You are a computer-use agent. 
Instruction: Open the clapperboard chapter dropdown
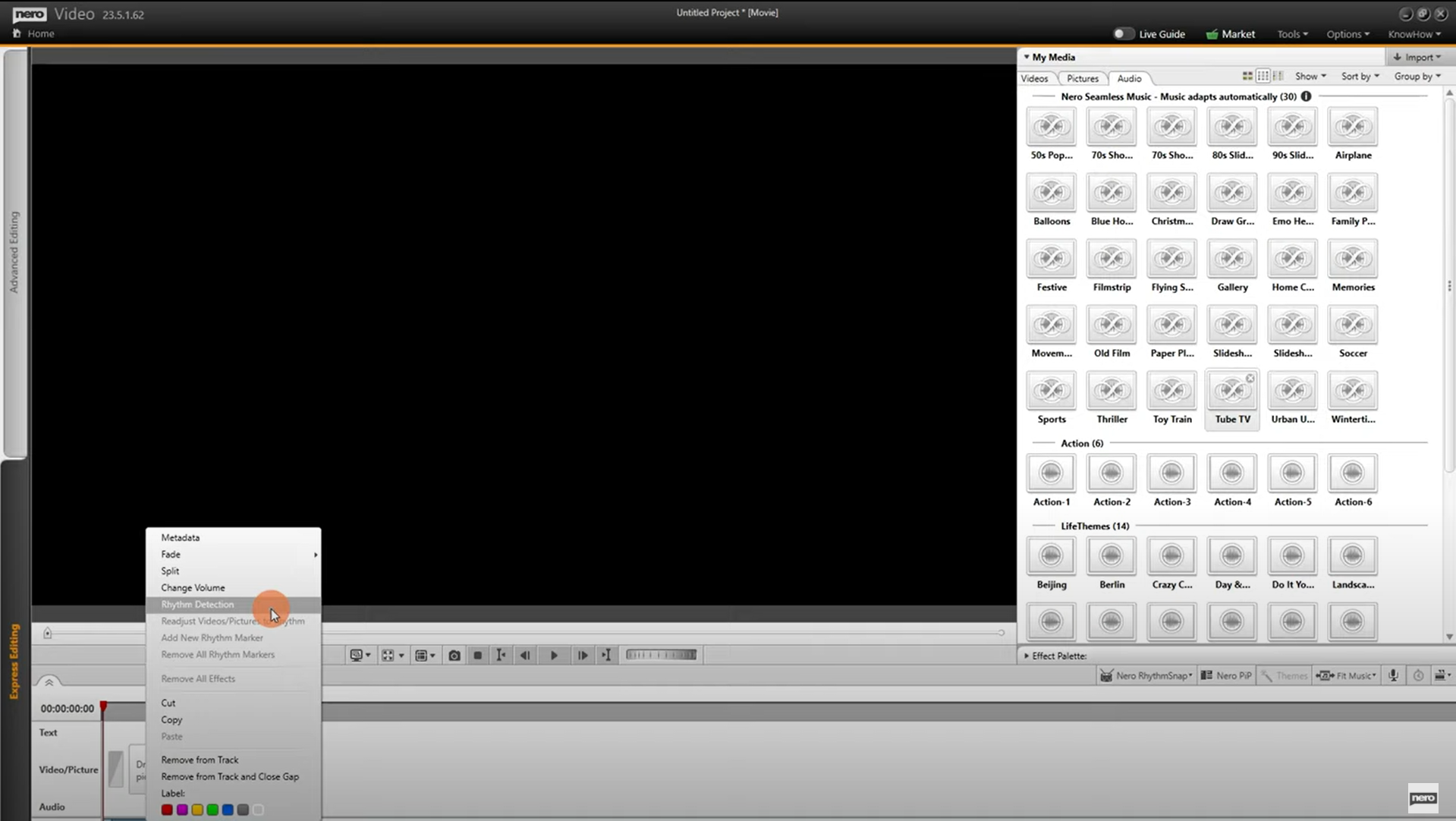tap(1442, 675)
